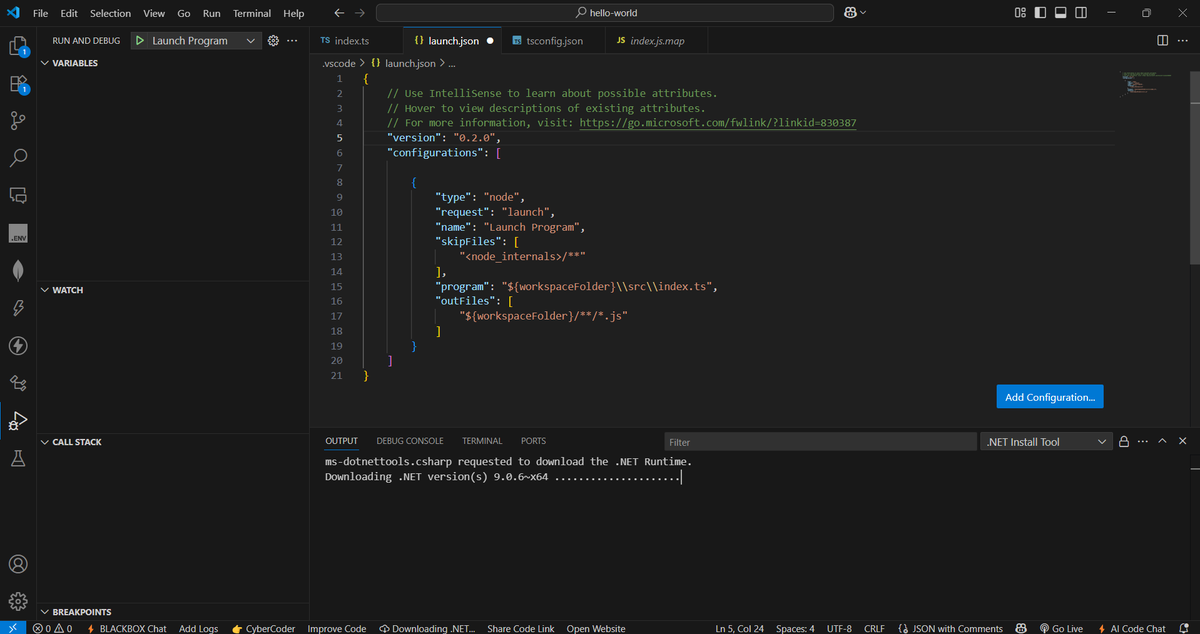Open the Remote Explorer monitor icon
This screenshot has width=1200, height=634.
(x=17, y=195)
